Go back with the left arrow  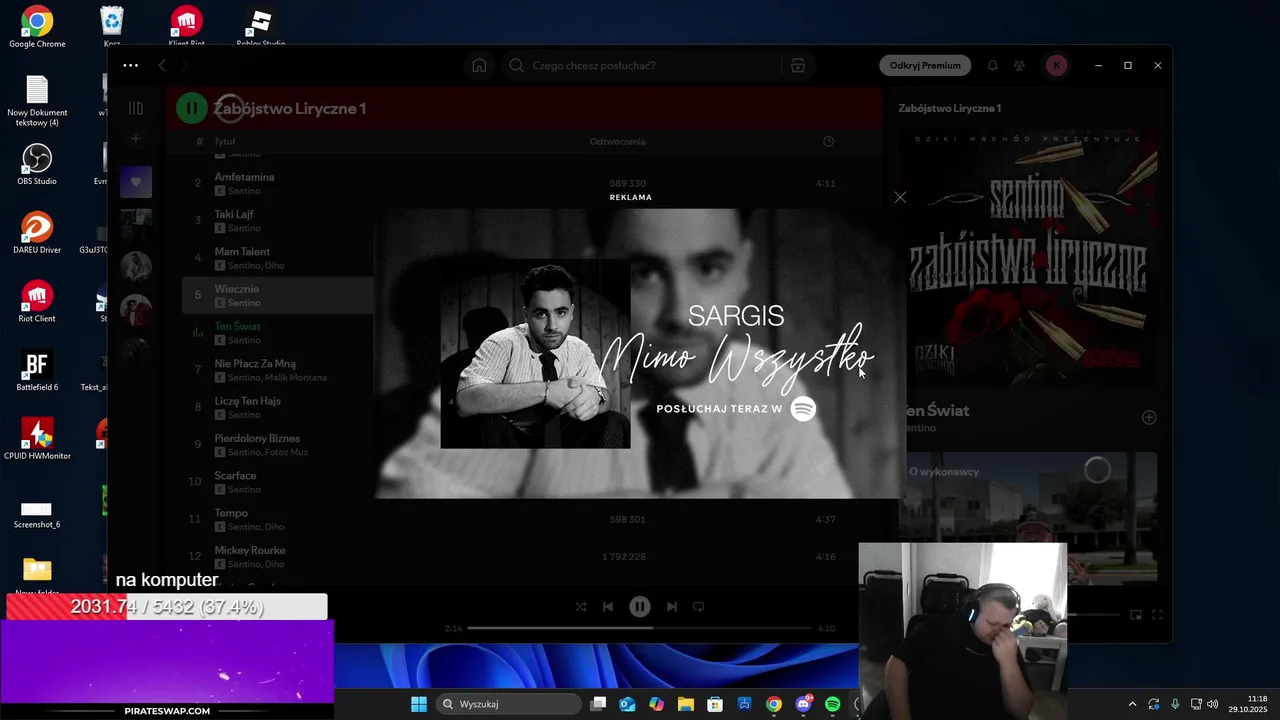click(x=162, y=66)
